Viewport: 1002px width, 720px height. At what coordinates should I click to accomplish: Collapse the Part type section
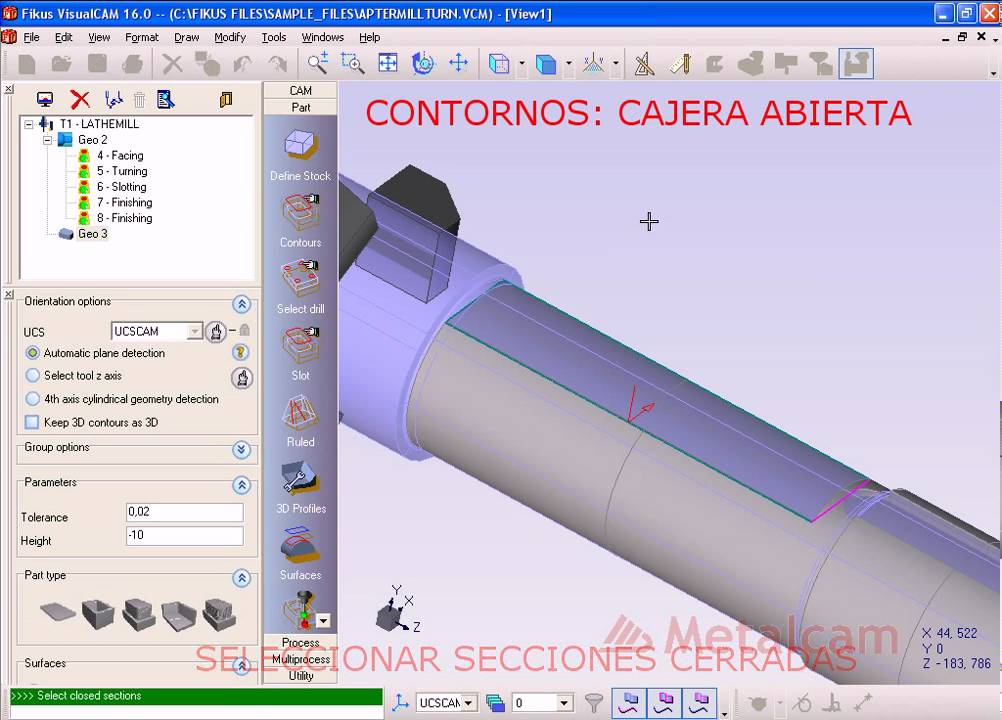pyautogui.click(x=242, y=578)
